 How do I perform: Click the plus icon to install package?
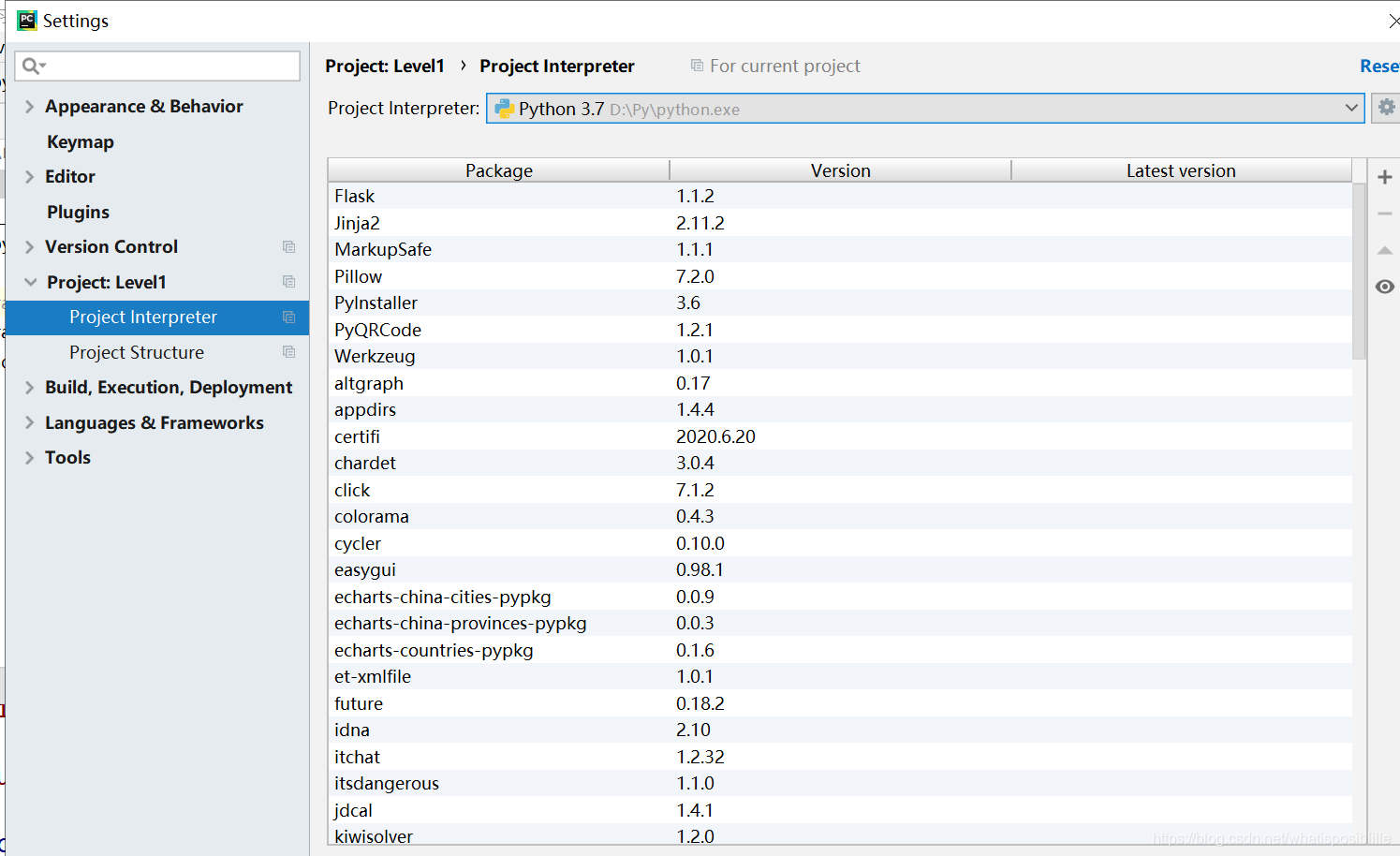(x=1385, y=177)
